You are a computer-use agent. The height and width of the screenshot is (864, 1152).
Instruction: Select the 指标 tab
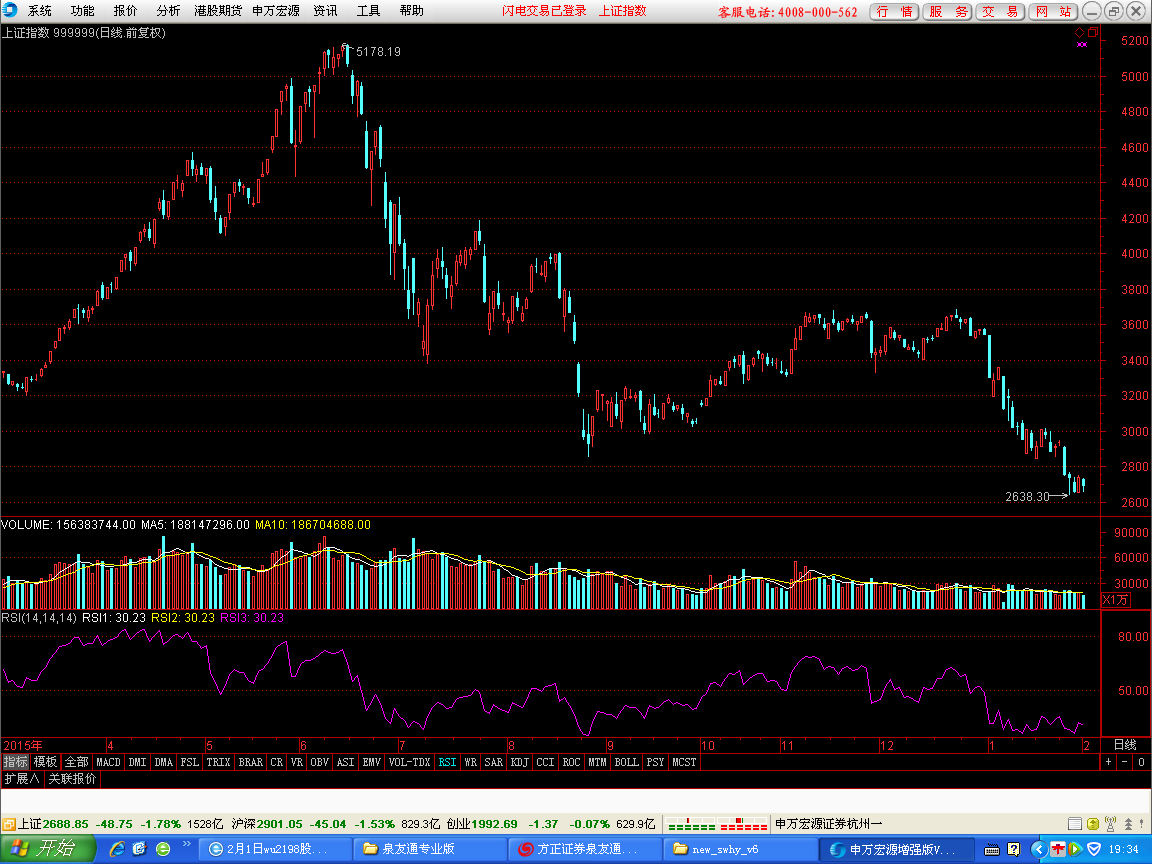point(15,762)
